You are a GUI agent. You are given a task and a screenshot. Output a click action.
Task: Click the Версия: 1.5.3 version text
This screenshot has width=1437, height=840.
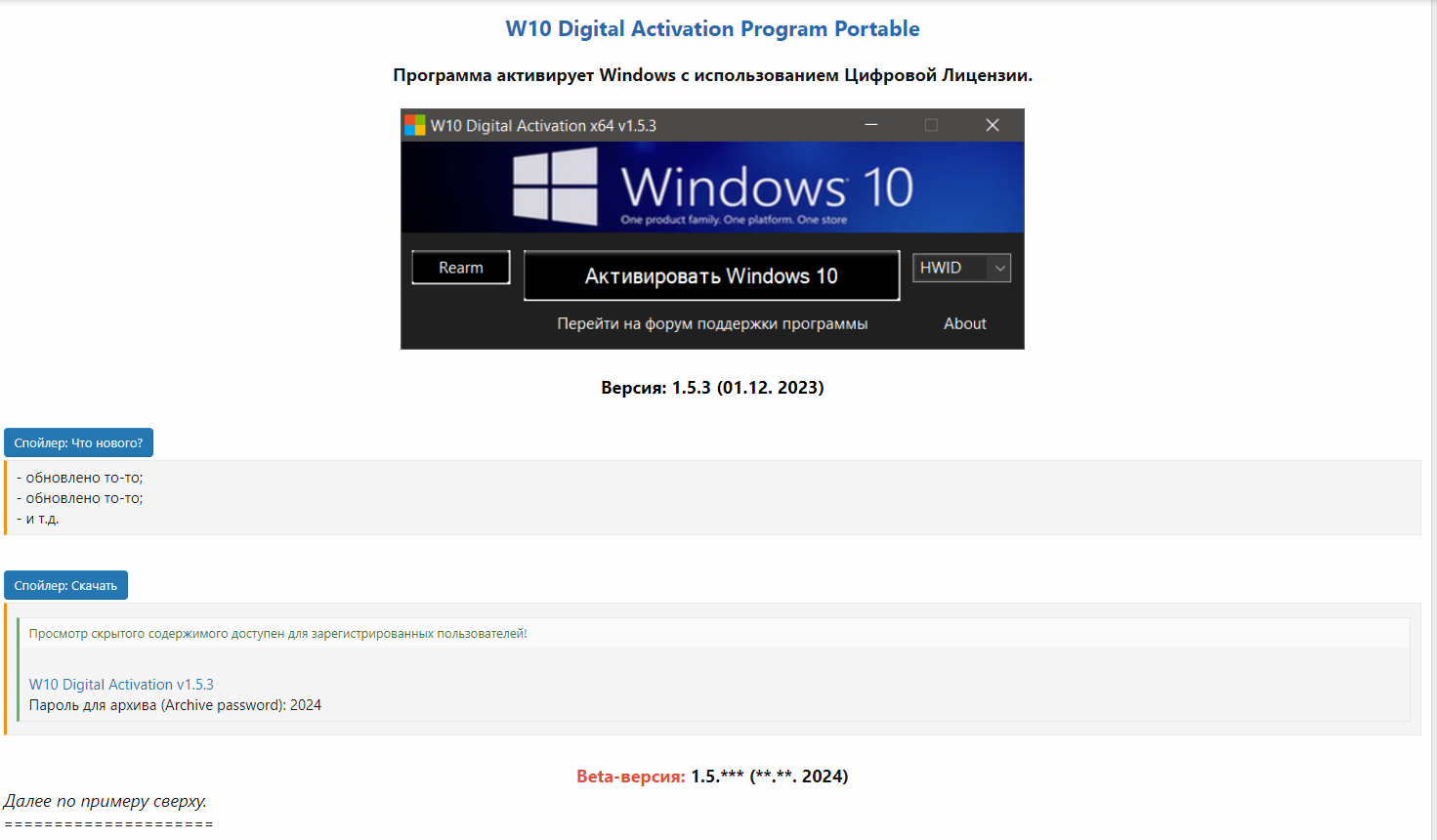(x=712, y=387)
